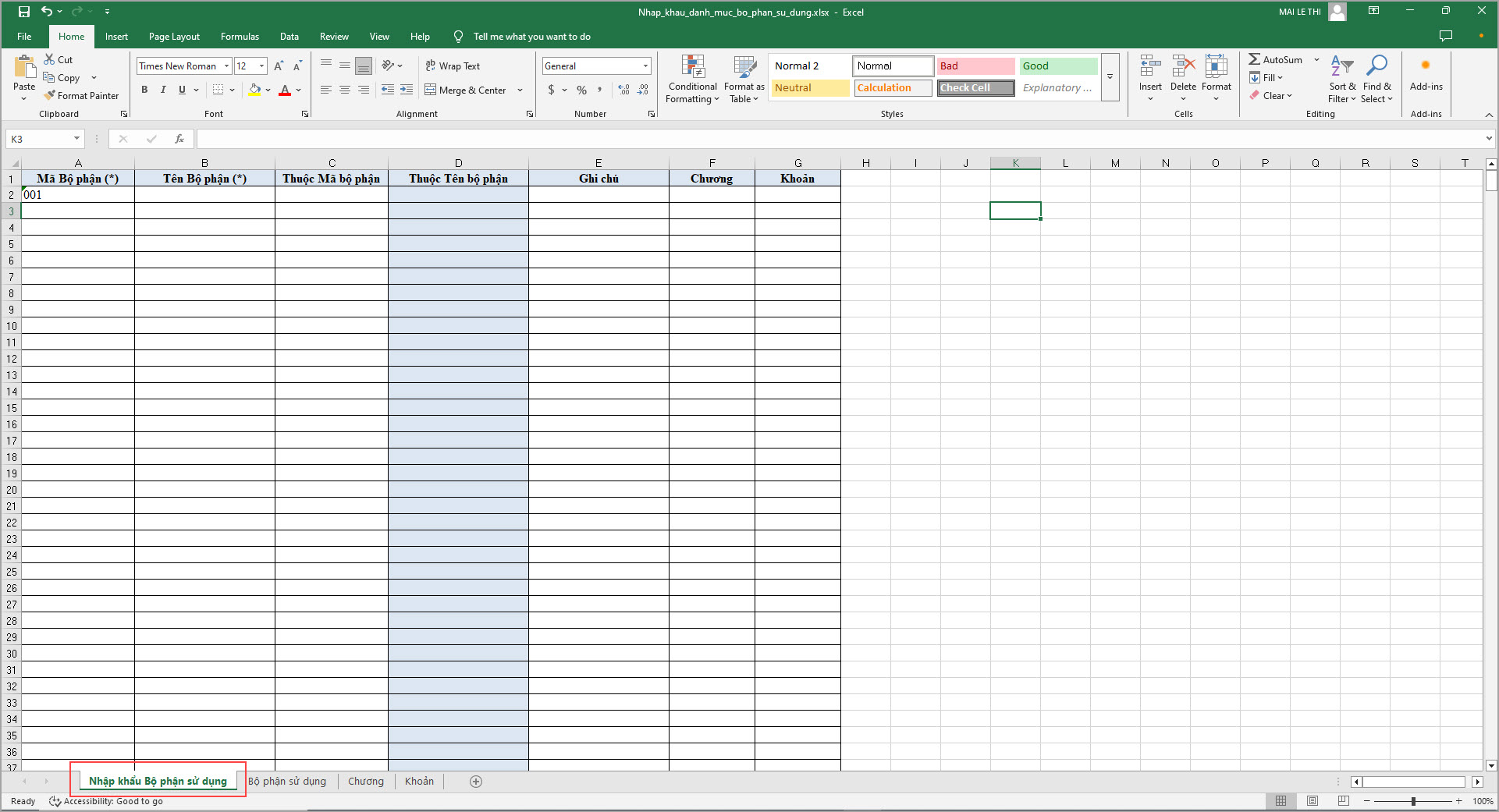This screenshot has width=1499, height=812.
Task: Toggle Align Right
Action: 364,90
